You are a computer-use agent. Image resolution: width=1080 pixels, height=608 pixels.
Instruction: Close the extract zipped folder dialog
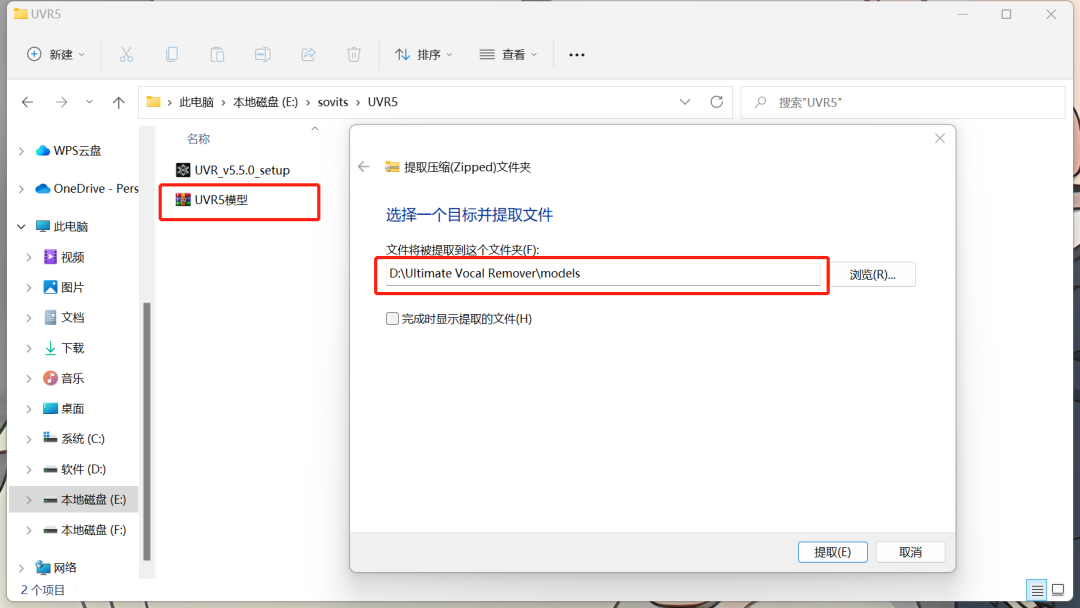(x=939, y=138)
